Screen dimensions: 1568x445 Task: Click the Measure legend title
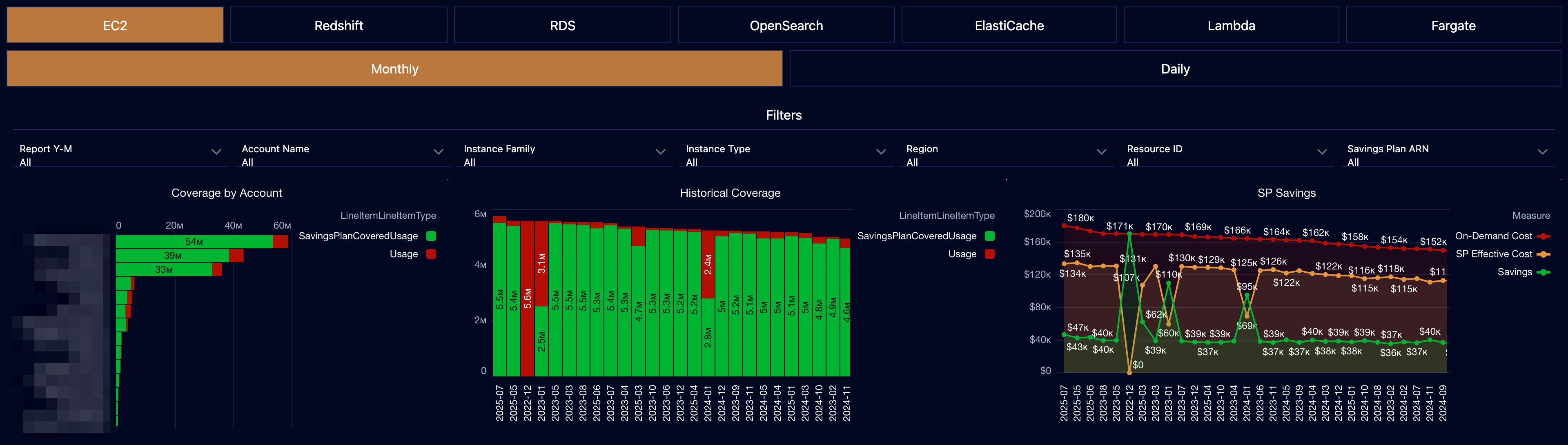[1531, 216]
